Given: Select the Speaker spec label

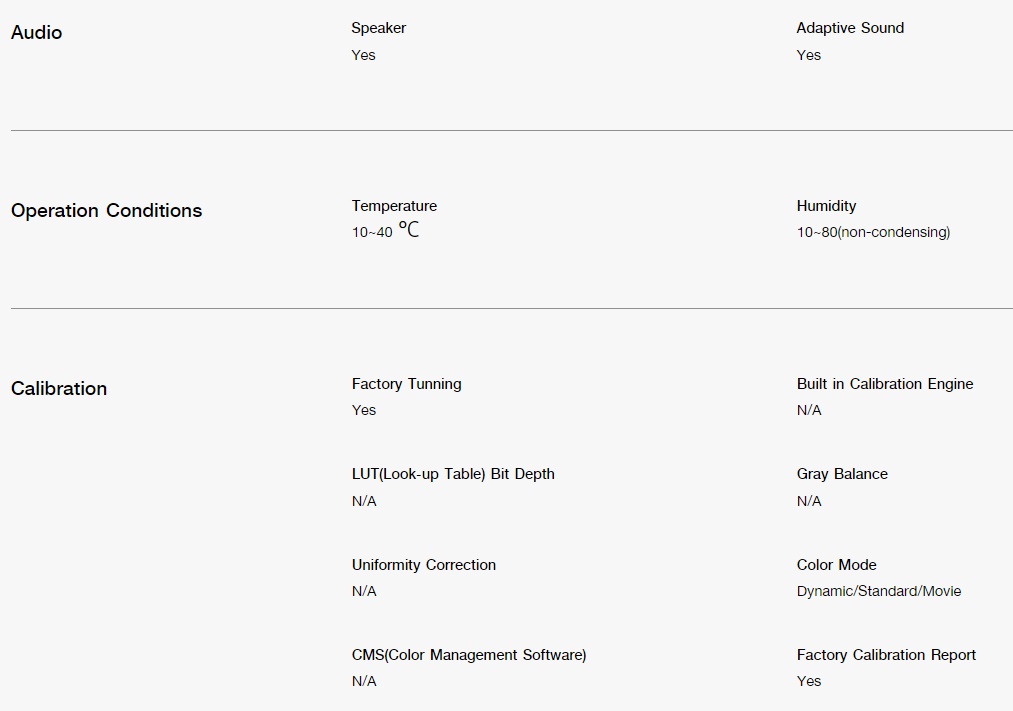Looking at the screenshot, I should (379, 28).
